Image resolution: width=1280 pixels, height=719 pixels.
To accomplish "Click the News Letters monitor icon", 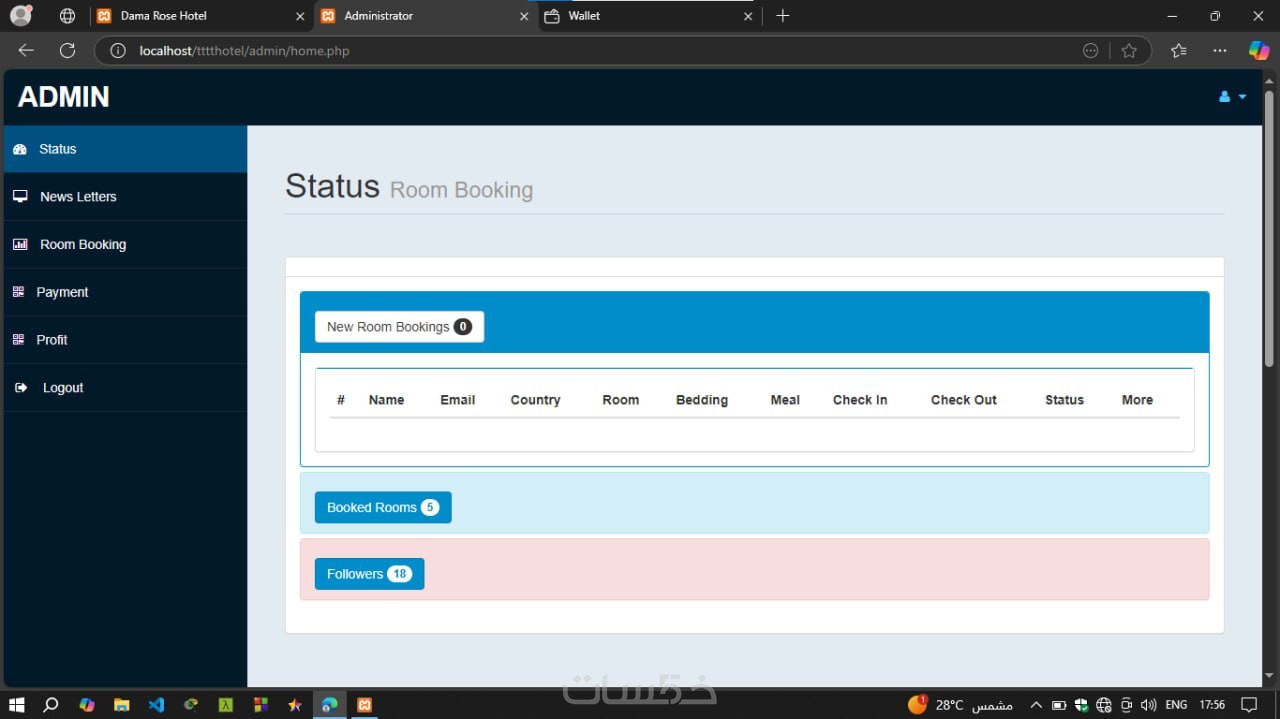I will pyautogui.click(x=20, y=197).
